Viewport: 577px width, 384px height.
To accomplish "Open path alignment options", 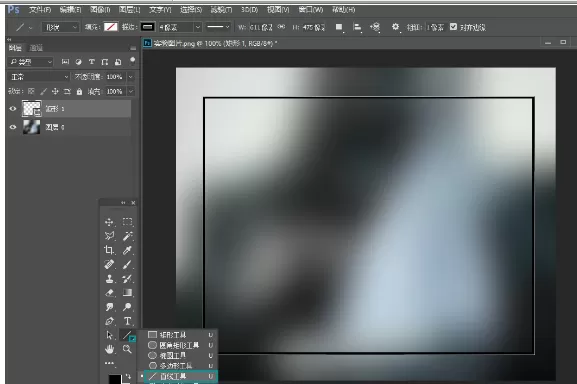I will (357, 27).
